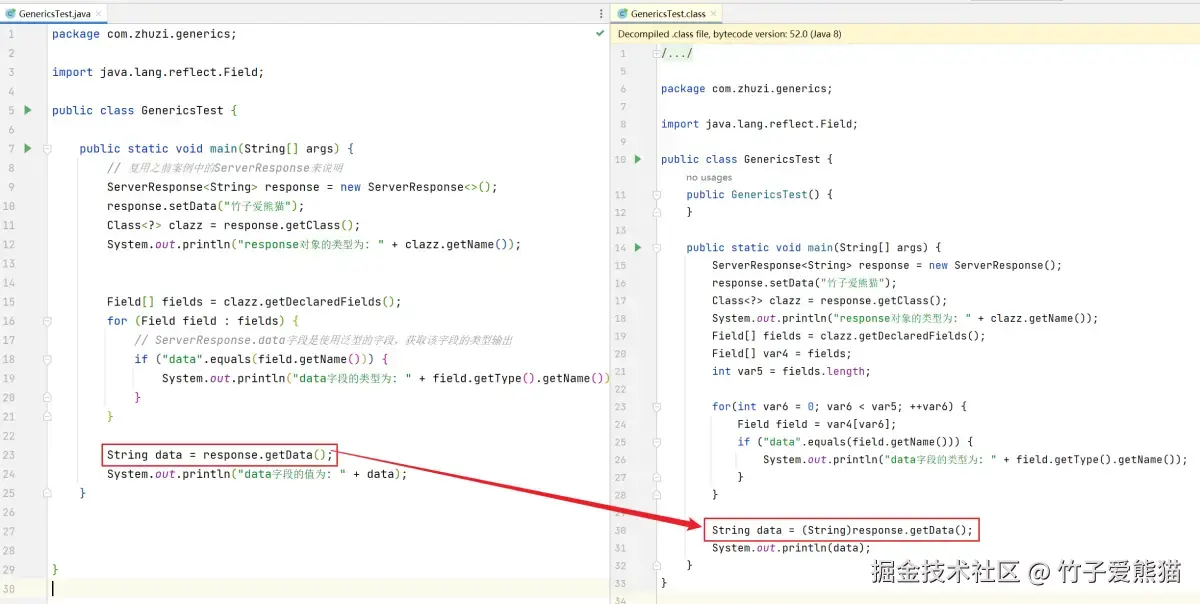Click 'Field field = var4[var6];' line
This screenshot has width=1200, height=604.
817,424
